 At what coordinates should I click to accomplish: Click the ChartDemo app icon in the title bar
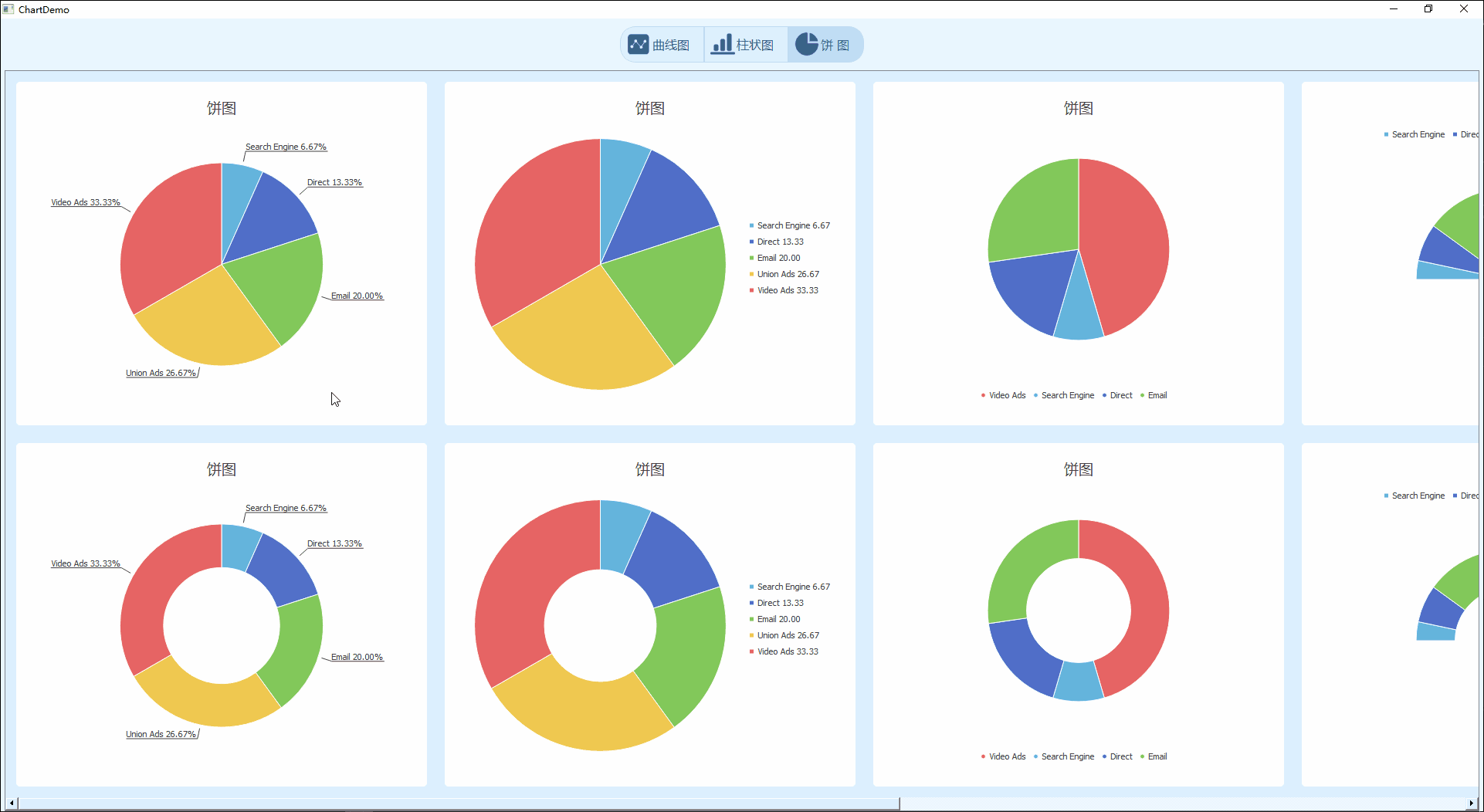click(x=8, y=9)
